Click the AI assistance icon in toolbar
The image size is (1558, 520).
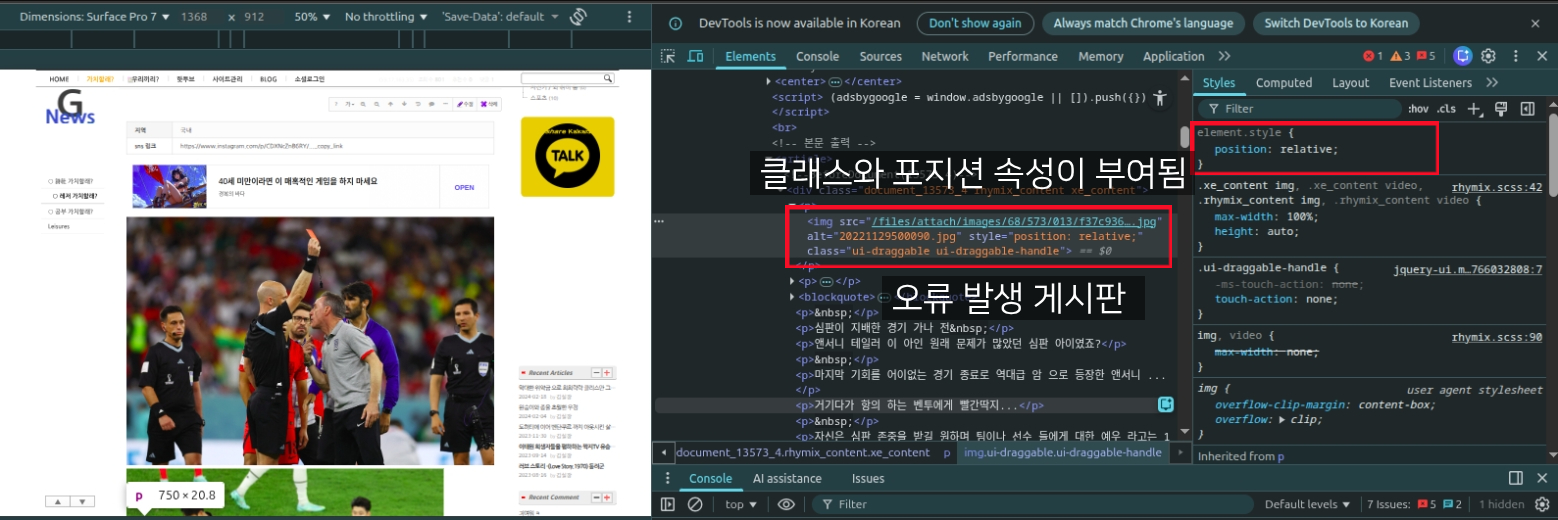pyautogui.click(x=1463, y=56)
